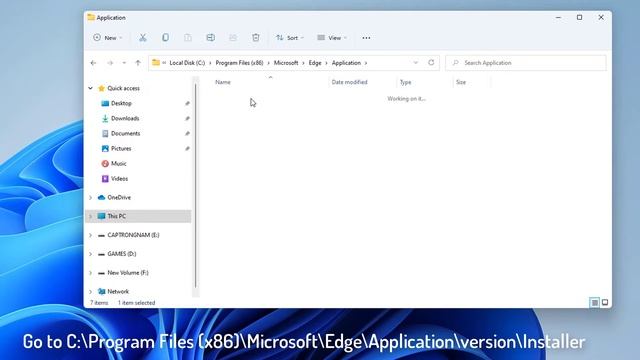Viewport: 640px width, 360px height.
Task: Expand the address bar history dropdown
Action: tap(416, 63)
